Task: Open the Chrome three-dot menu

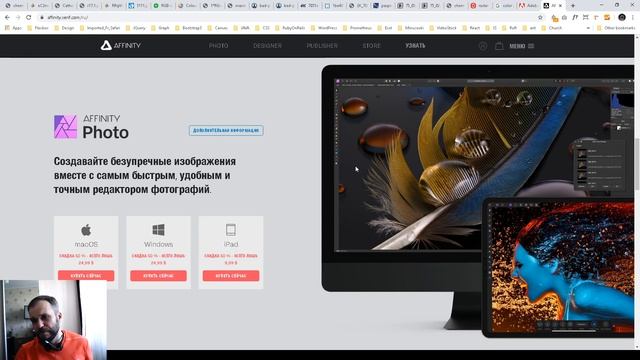Action: coord(633,17)
